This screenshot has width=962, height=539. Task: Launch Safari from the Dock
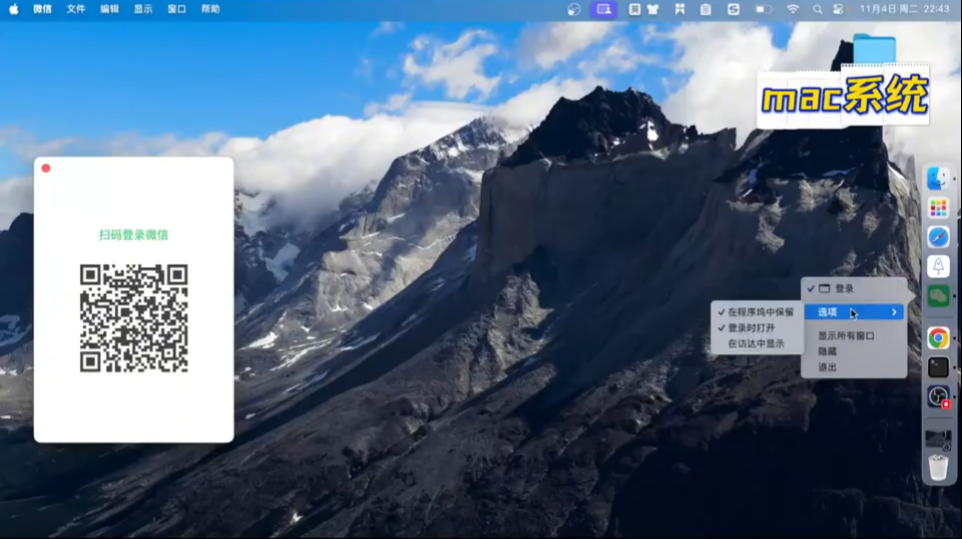click(x=938, y=237)
